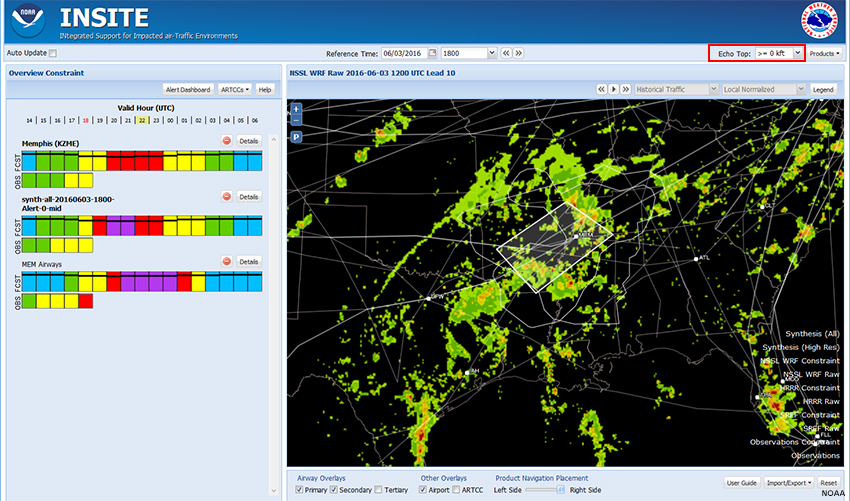Remove the MEM Airways constraint
Viewport: 850px width, 501px height.
pyautogui.click(x=227, y=261)
